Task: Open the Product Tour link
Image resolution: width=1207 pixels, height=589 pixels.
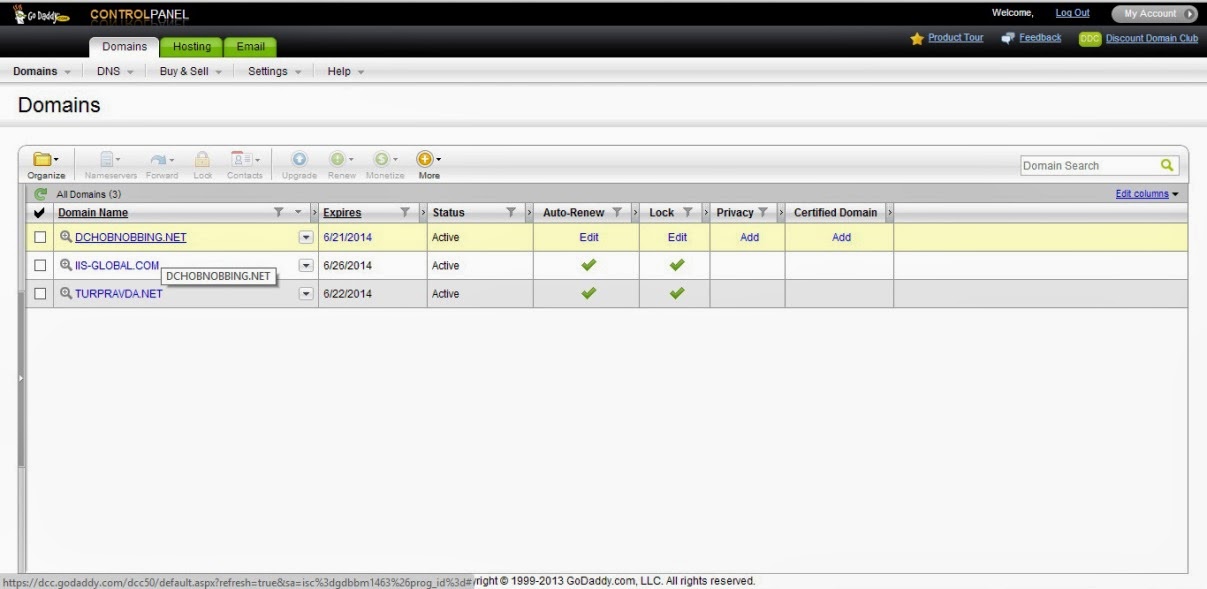Action: pyautogui.click(x=955, y=38)
